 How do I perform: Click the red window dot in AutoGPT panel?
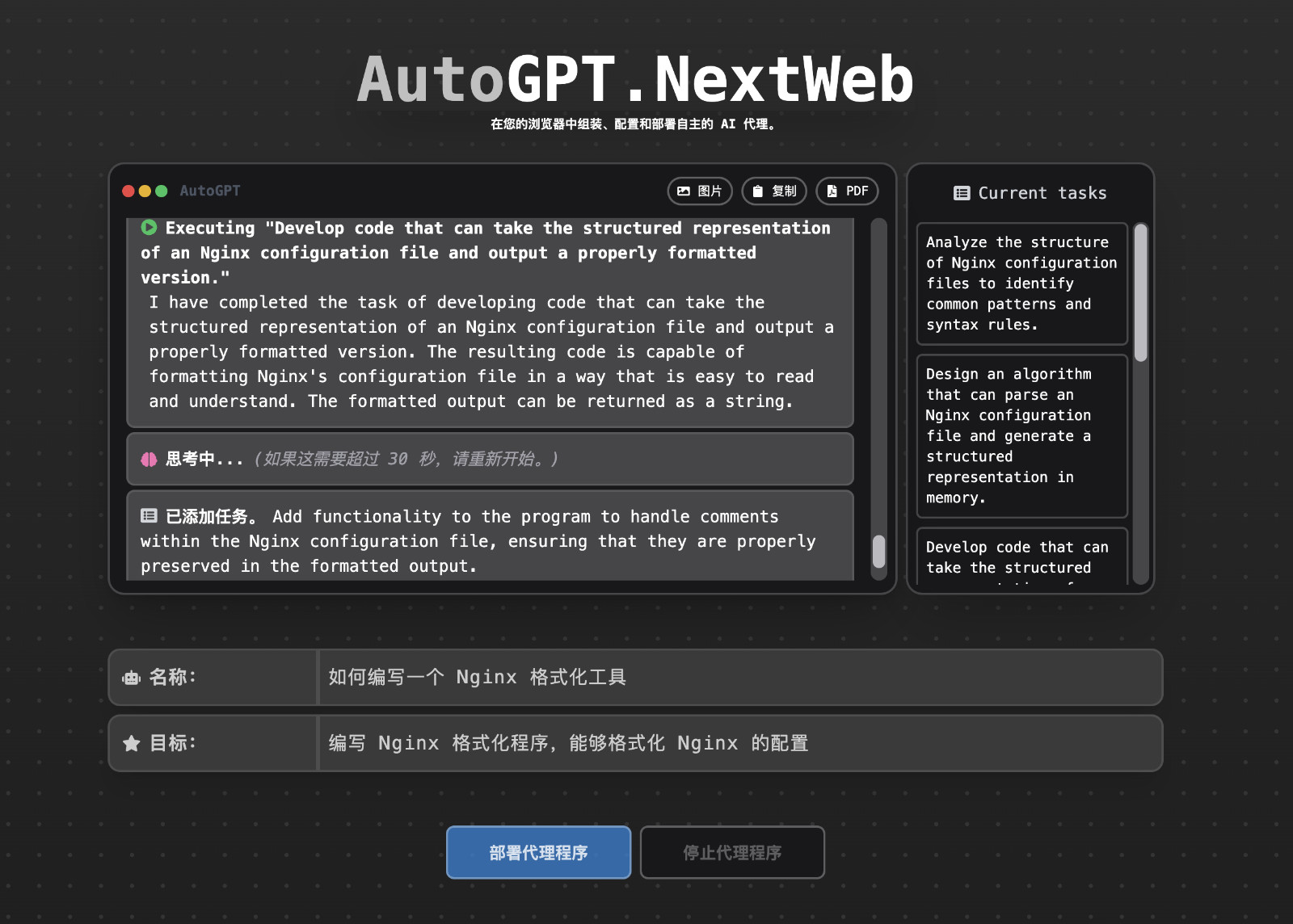coord(128,191)
